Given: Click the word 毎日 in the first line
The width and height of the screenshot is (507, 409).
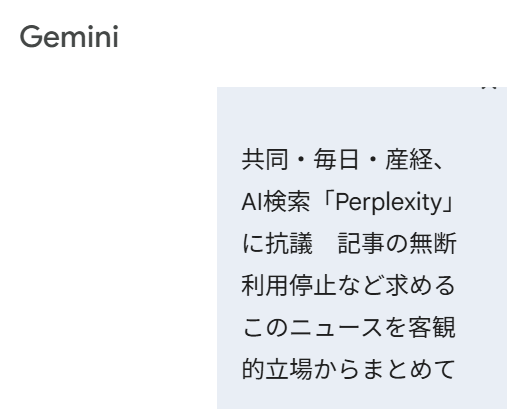Looking at the screenshot, I should [x=336, y=160].
